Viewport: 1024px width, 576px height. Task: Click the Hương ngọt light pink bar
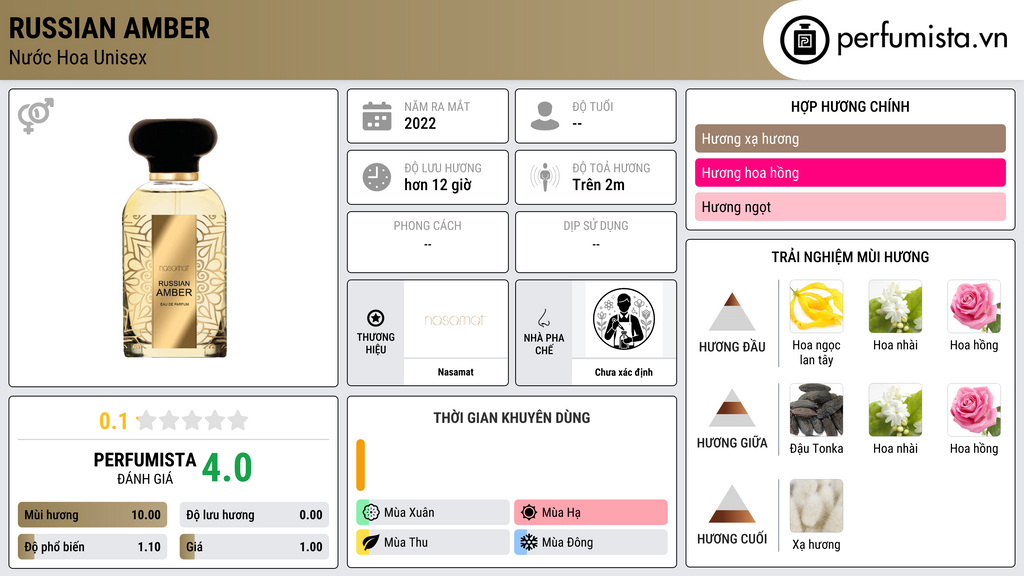(x=850, y=206)
